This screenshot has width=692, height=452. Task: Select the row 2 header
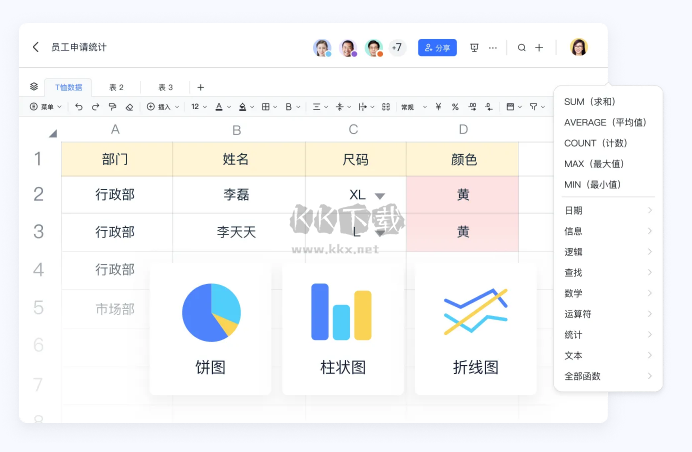point(39,195)
